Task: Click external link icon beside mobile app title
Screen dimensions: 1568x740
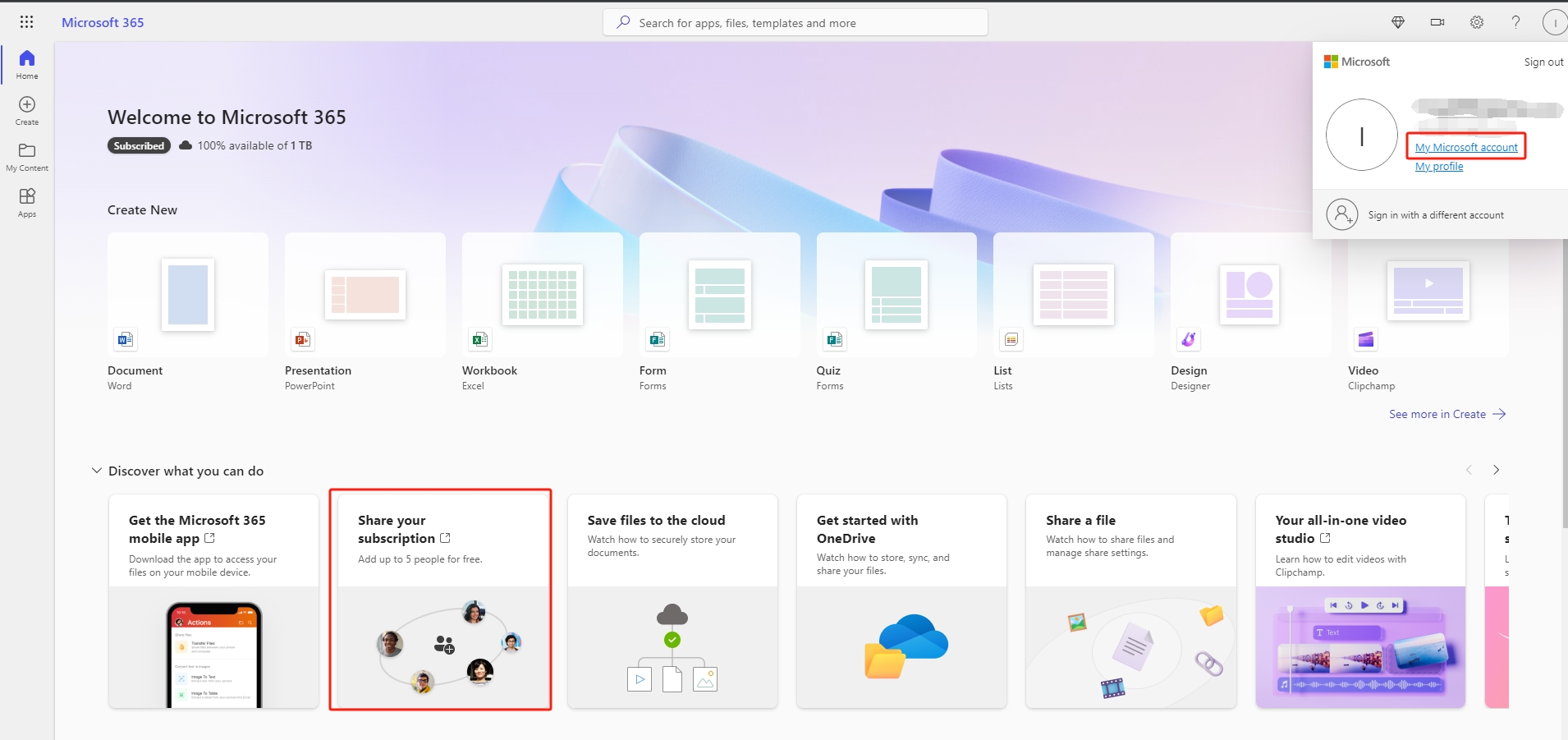Action: (x=209, y=538)
